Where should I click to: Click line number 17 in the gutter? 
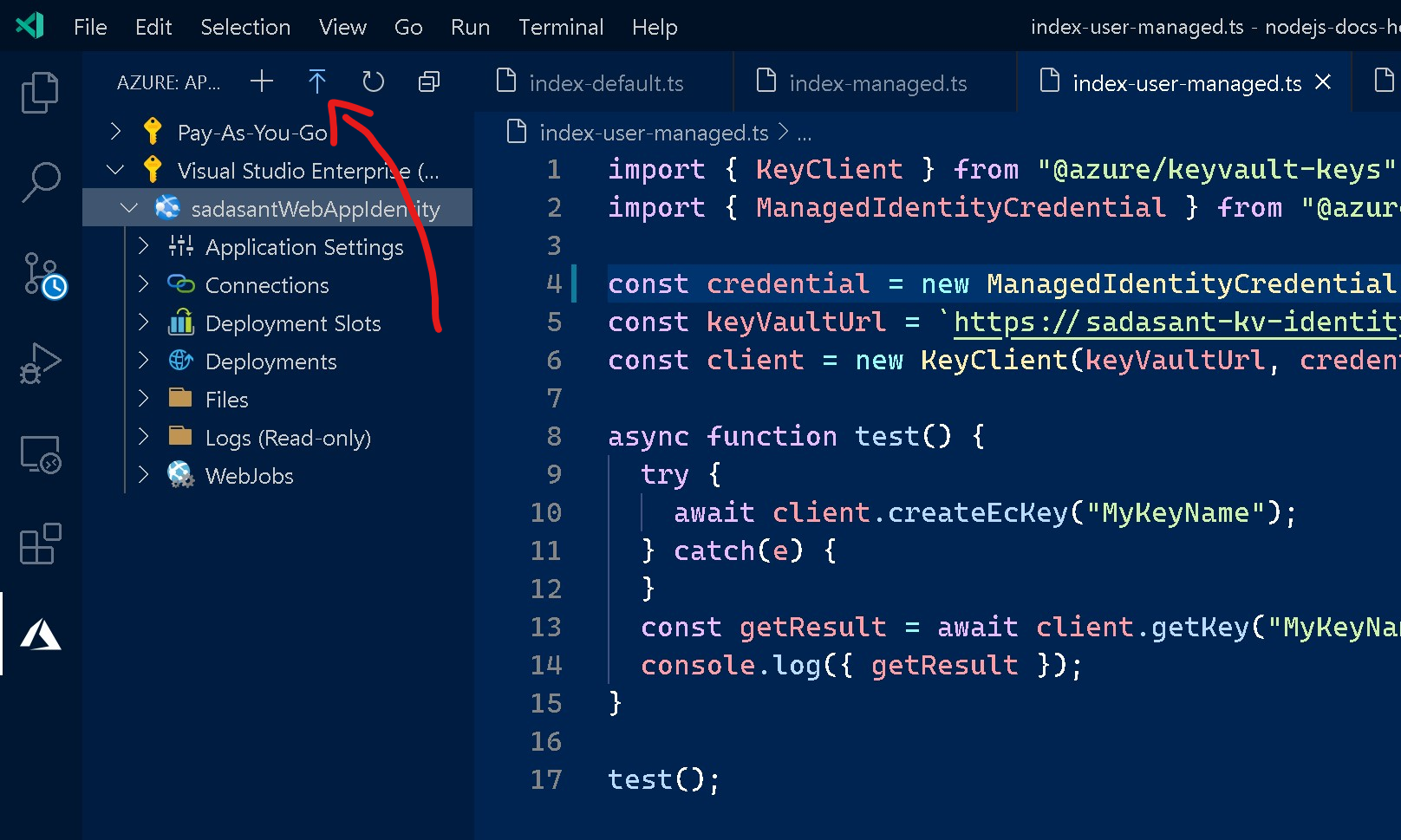pyautogui.click(x=546, y=779)
